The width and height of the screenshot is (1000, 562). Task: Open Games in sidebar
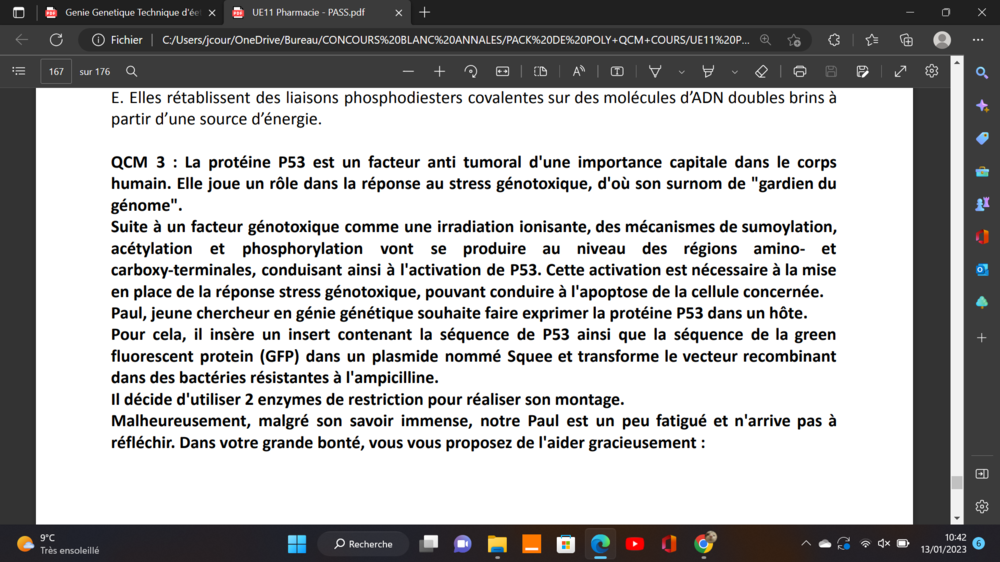pos(982,204)
